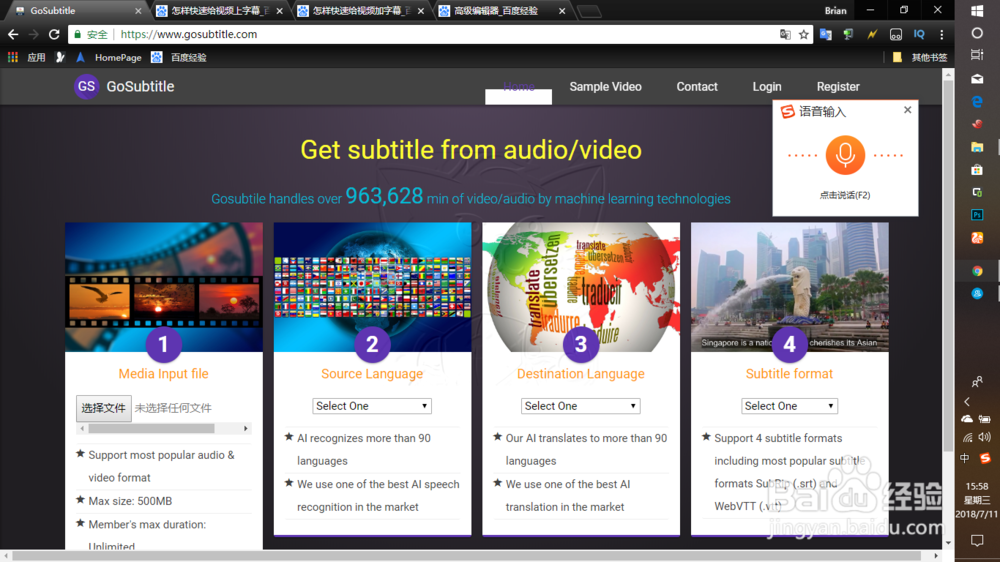Expand the Subtitle format dropdown

coord(789,406)
